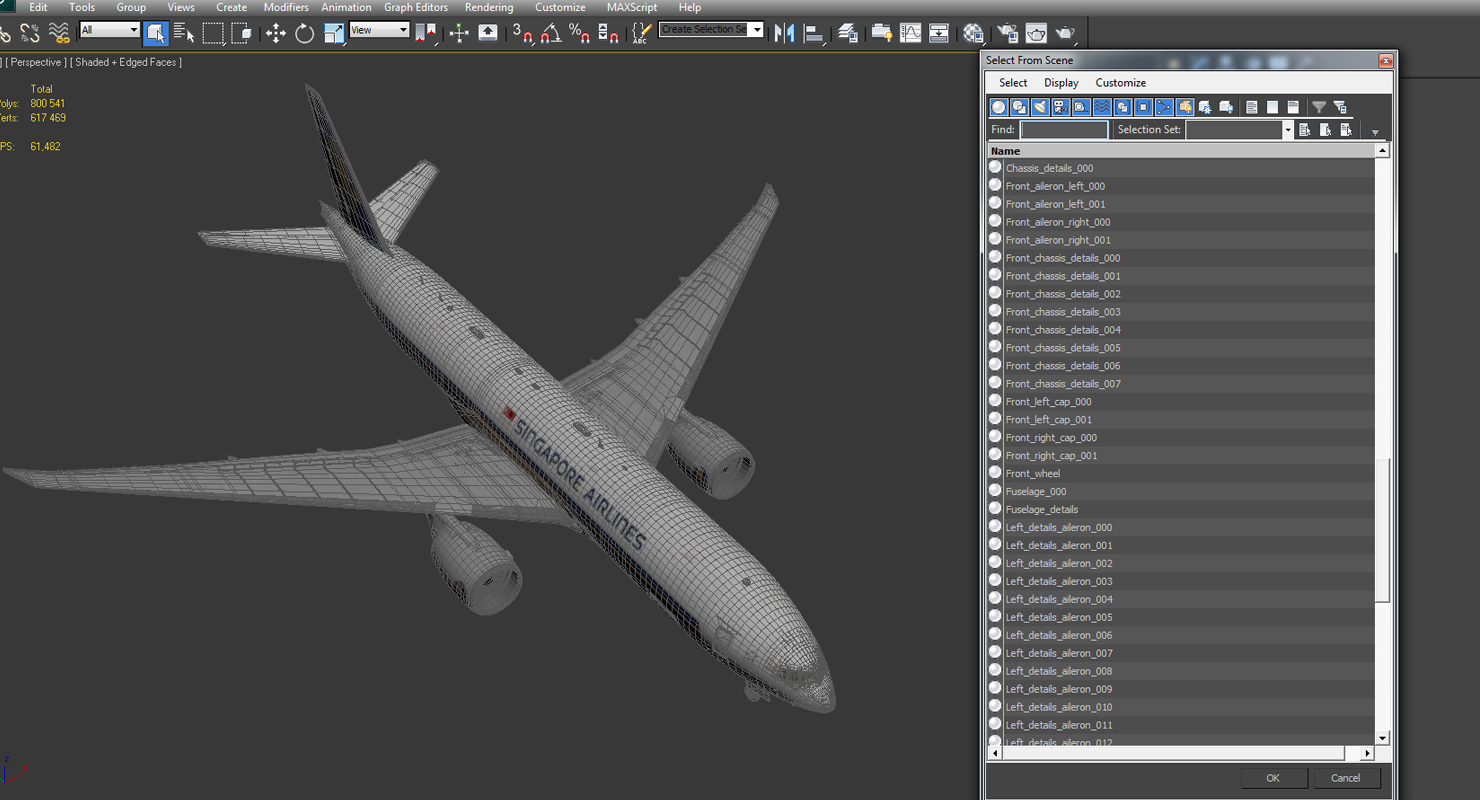Open the Align tool
Screen dimensions: 1480x800
[x=814, y=33]
